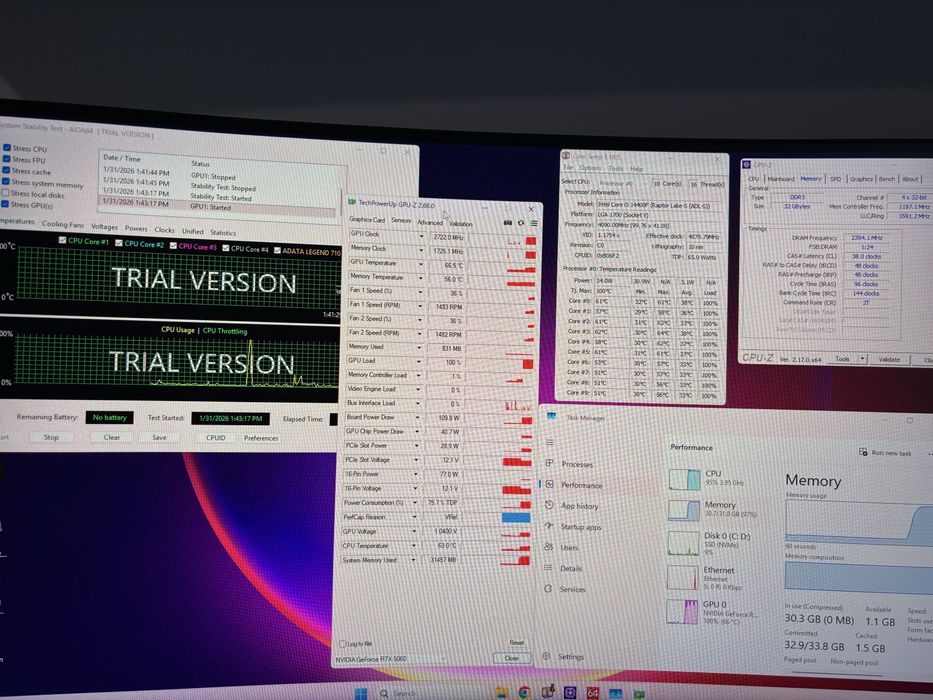Click the Save button in AIDA64
This screenshot has height=700, width=933.
(x=159, y=438)
